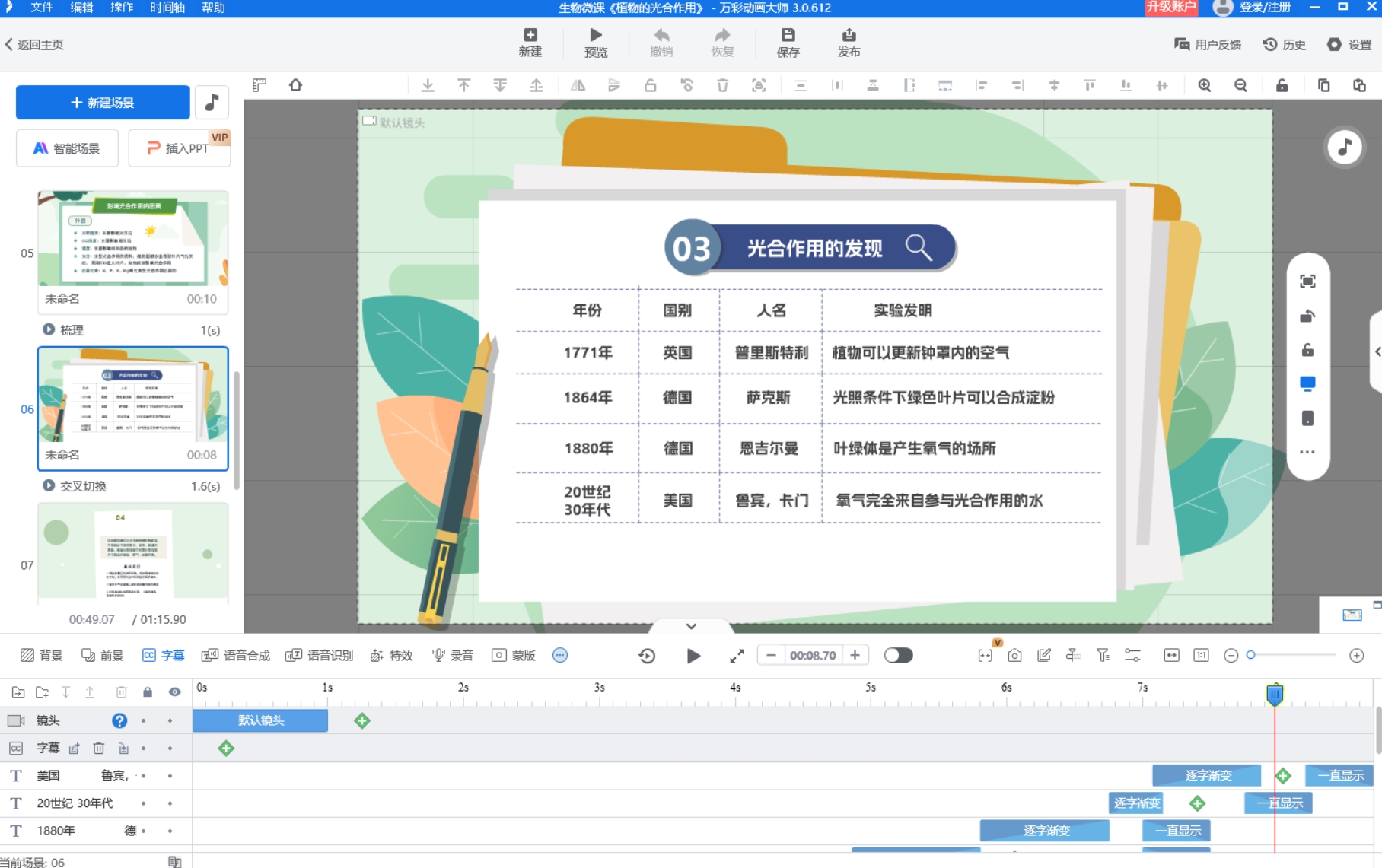
Task: Open 用户反馈
Action: [1208, 45]
